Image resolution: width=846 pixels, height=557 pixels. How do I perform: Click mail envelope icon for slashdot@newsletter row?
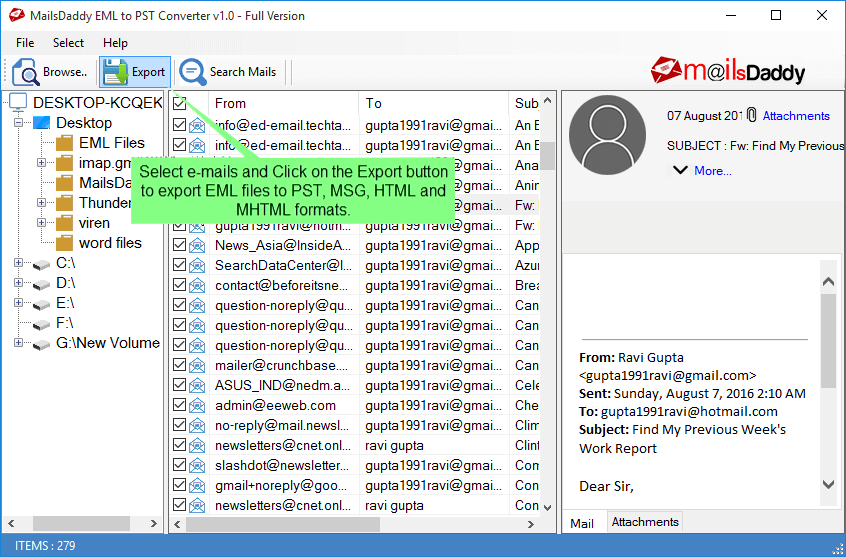[x=197, y=465]
